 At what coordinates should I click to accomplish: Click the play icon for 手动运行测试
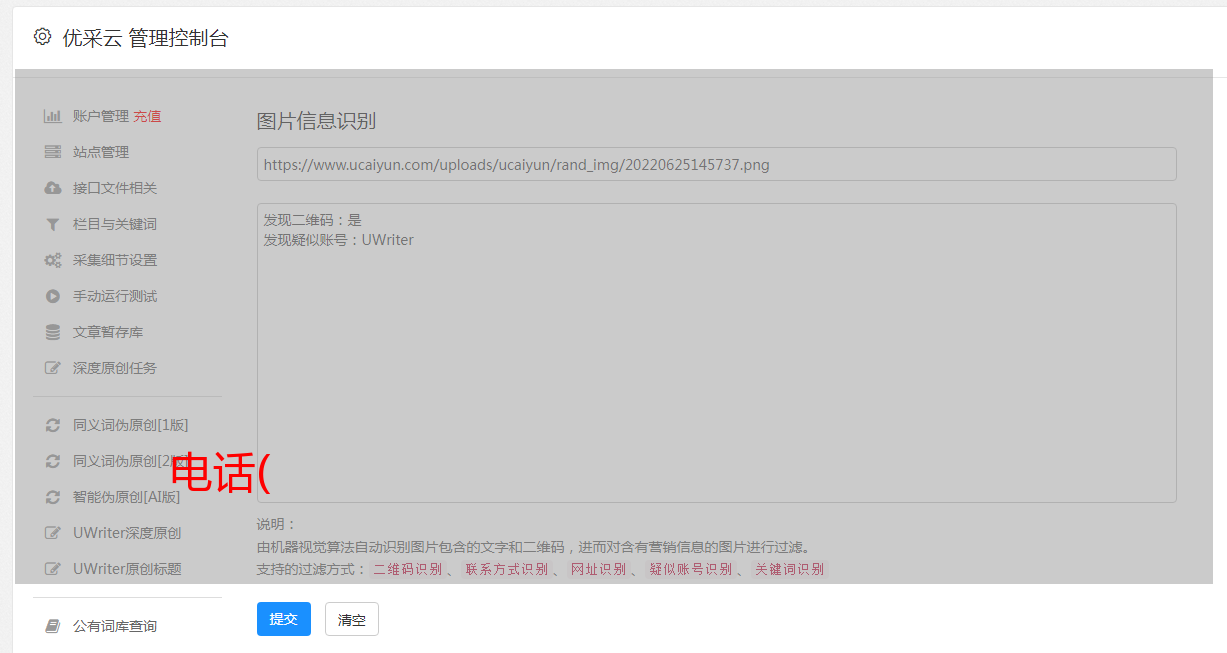tap(53, 296)
